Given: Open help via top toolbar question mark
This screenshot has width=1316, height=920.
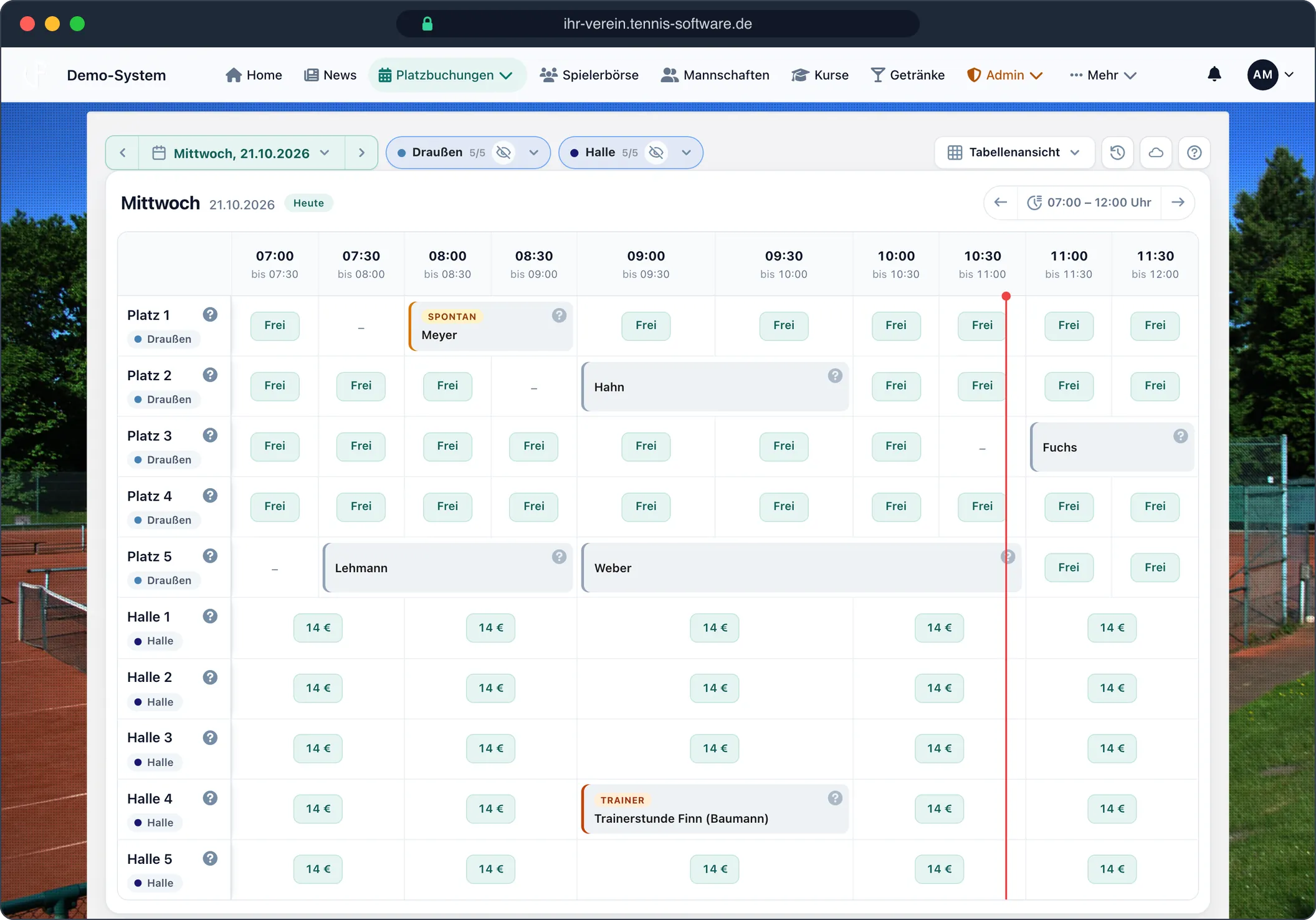Looking at the screenshot, I should tap(1194, 153).
